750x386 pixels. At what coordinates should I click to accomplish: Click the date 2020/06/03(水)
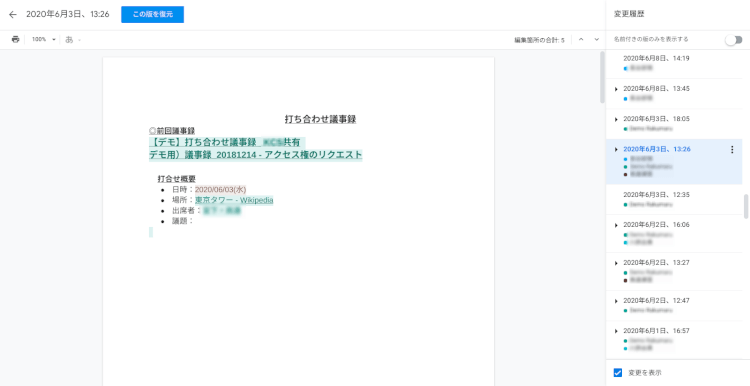coord(221,189)
